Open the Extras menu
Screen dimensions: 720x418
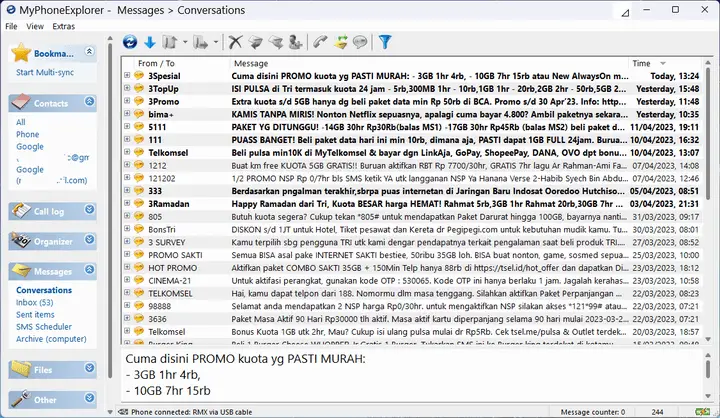63,26
